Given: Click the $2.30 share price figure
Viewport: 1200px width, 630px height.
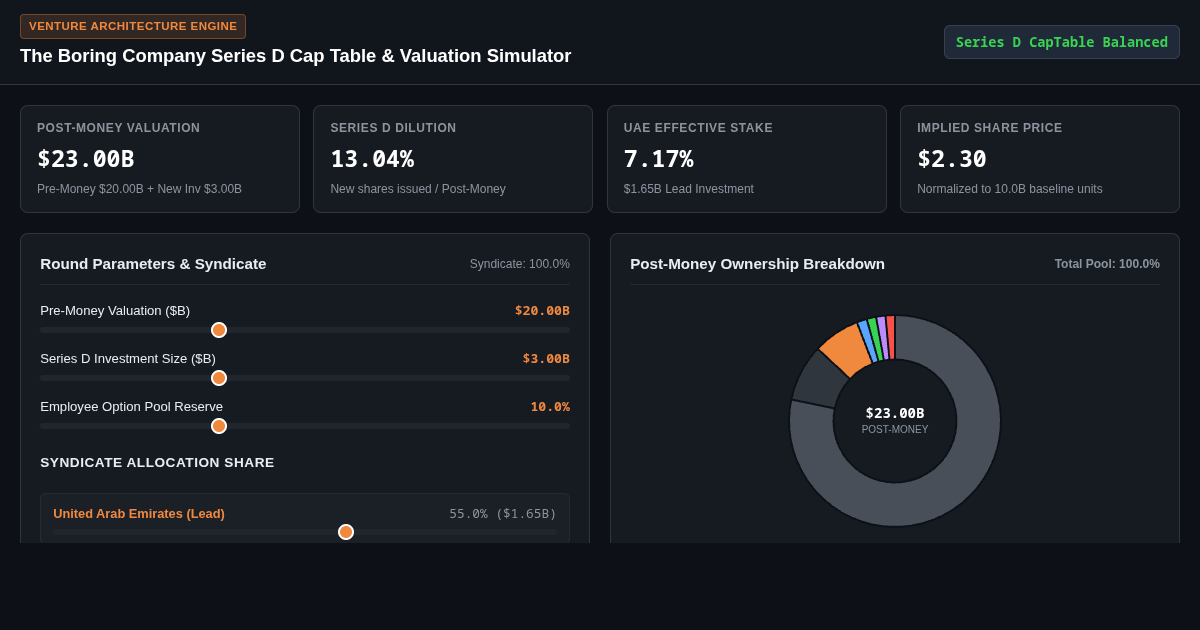Looking at the screenshot, I should click(x=952, y=159).
